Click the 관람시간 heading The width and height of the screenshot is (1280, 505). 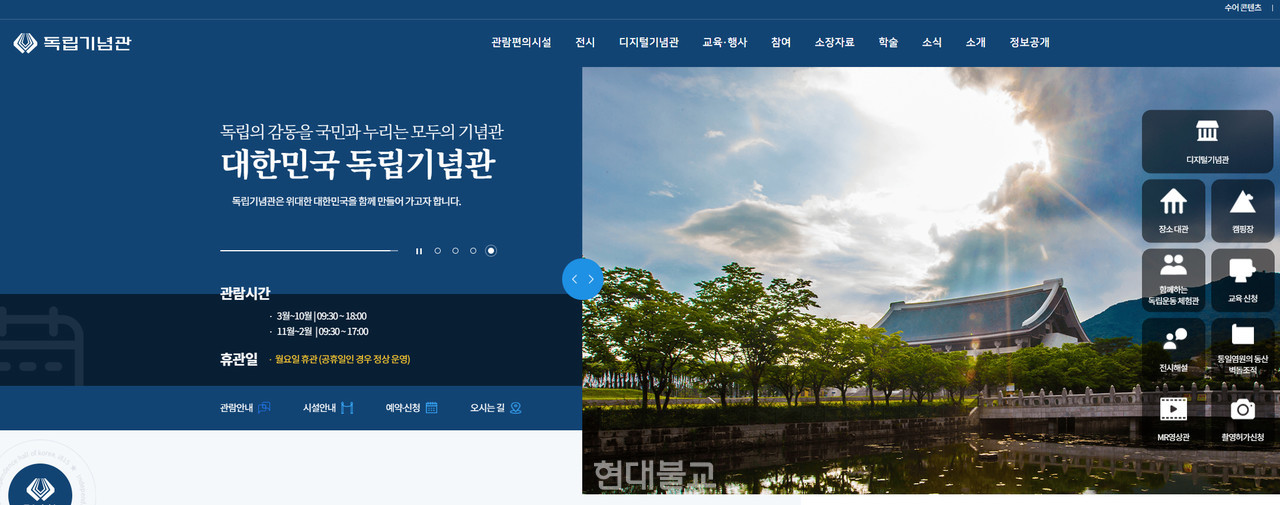tap(245, 293)
